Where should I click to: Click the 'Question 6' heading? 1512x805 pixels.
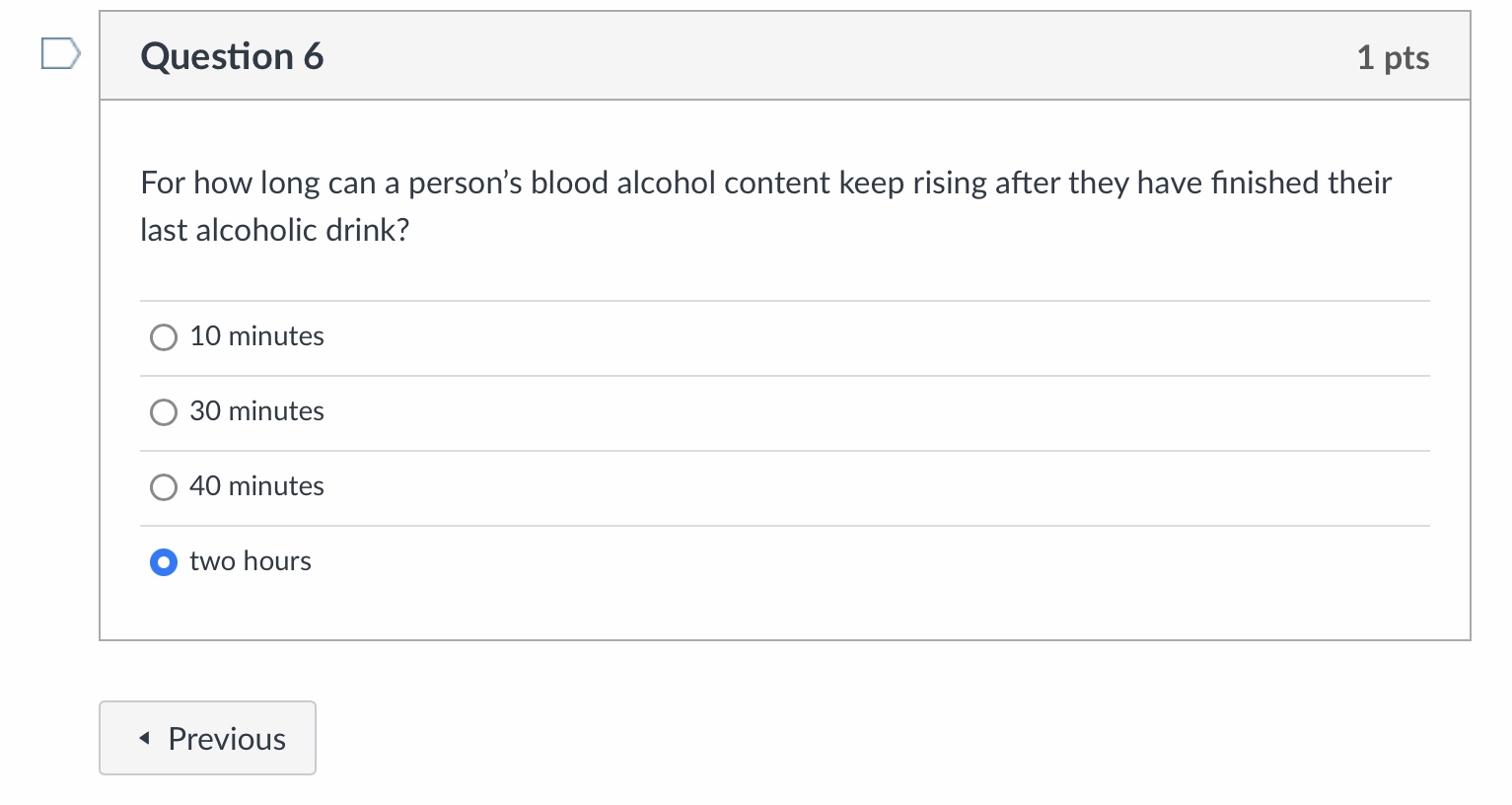232,56
